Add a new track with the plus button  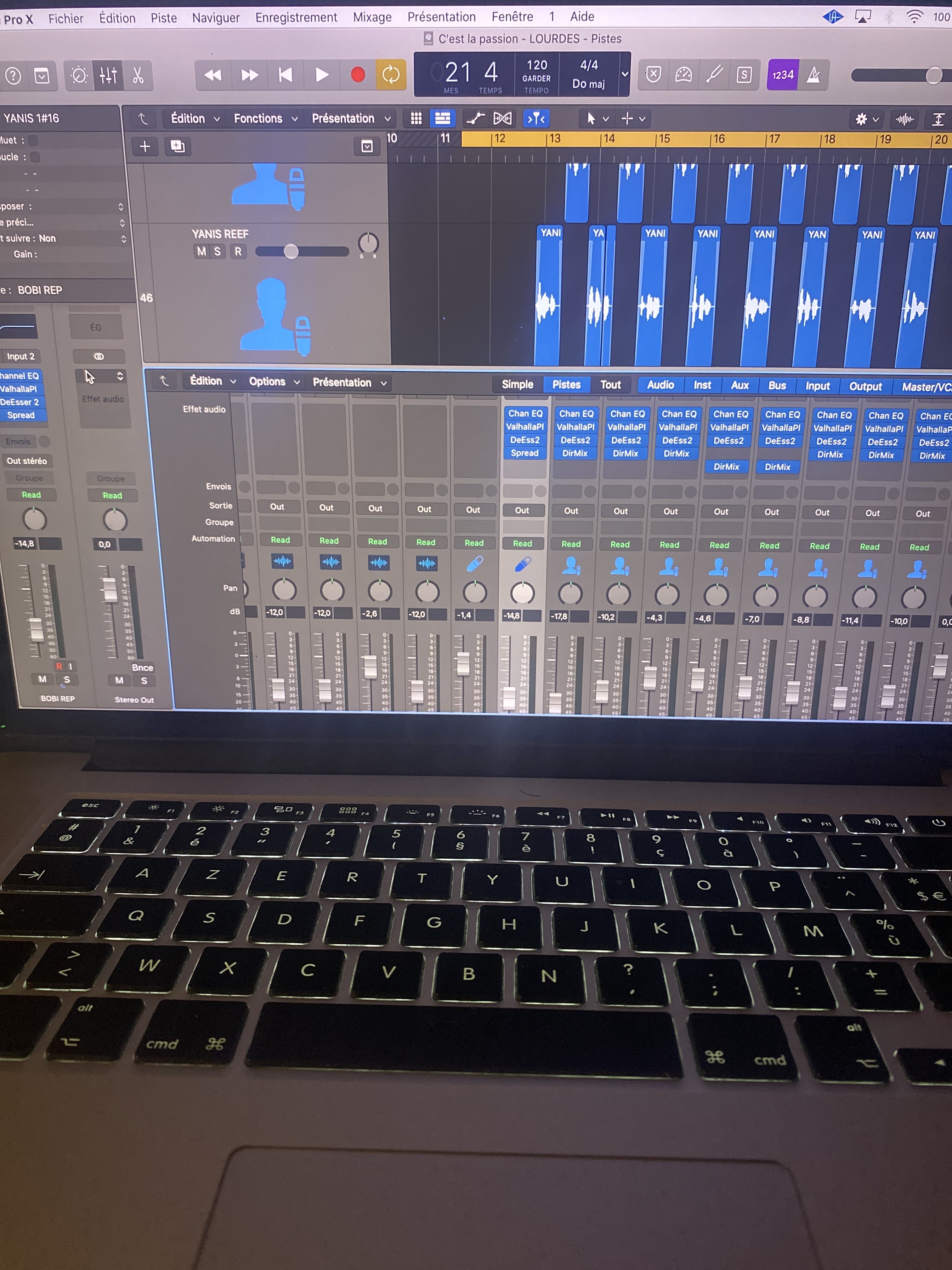pos(144,146)
